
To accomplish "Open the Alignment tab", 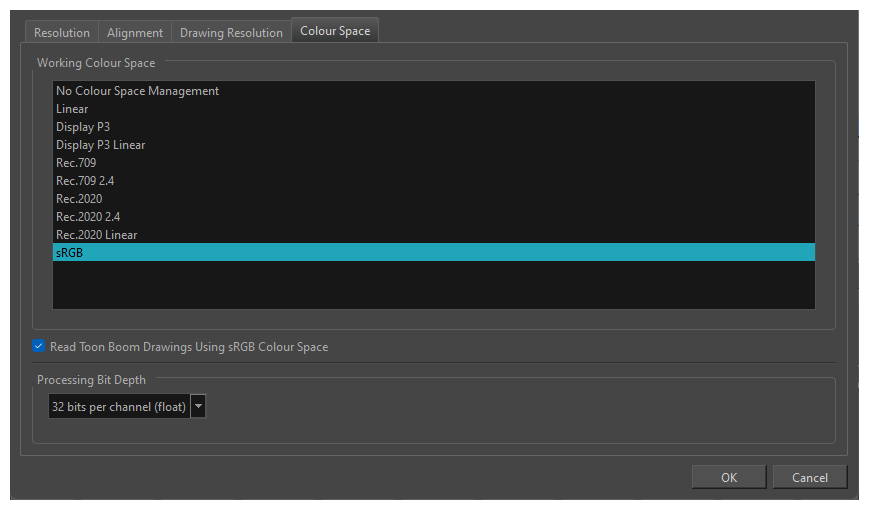I will tap(135, 32).
